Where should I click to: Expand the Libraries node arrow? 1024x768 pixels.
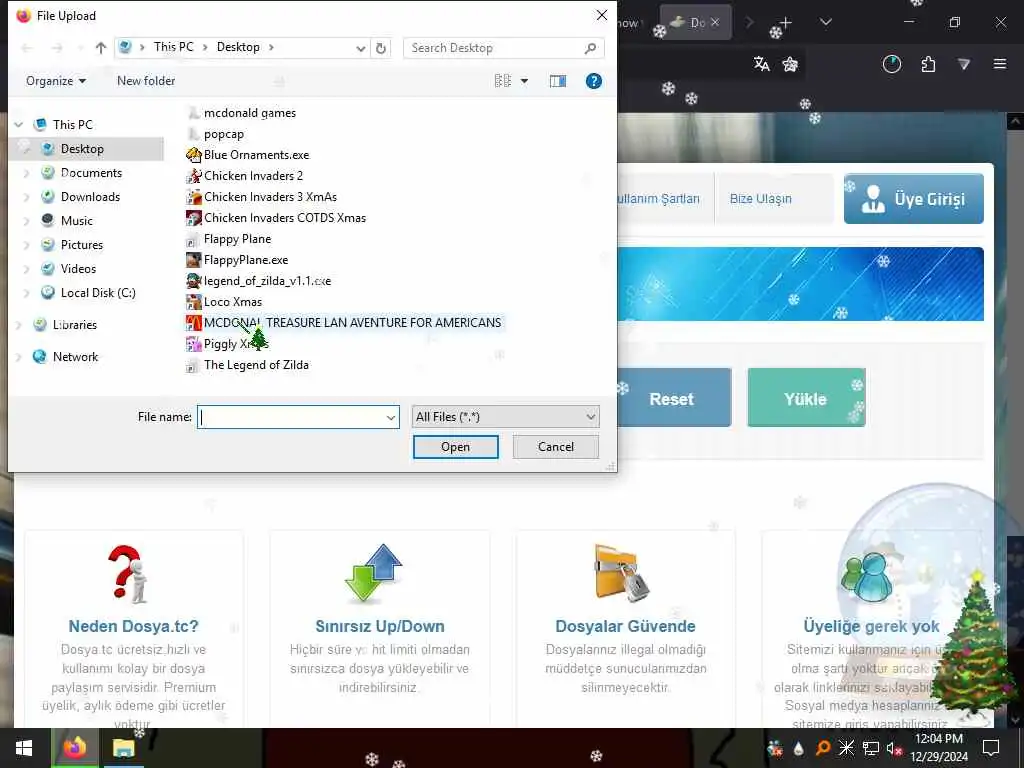[x=19, y=325]
